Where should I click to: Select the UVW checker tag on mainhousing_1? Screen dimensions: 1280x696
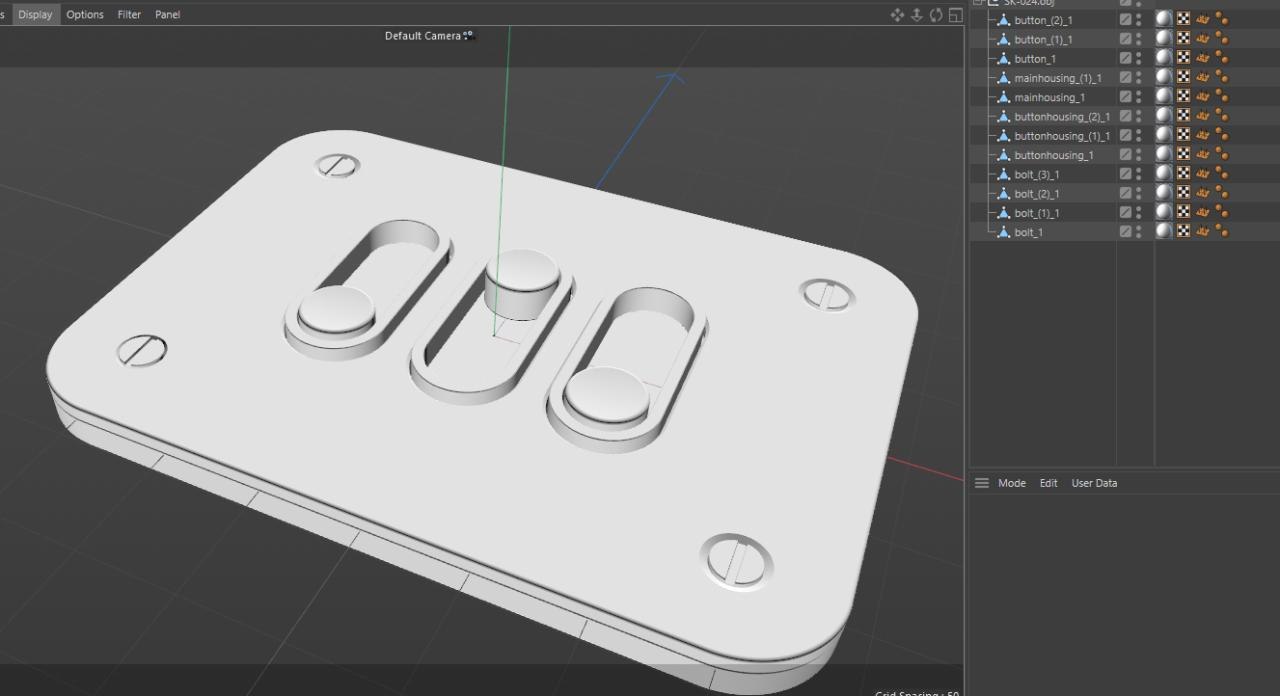[x=1183, y=96]
